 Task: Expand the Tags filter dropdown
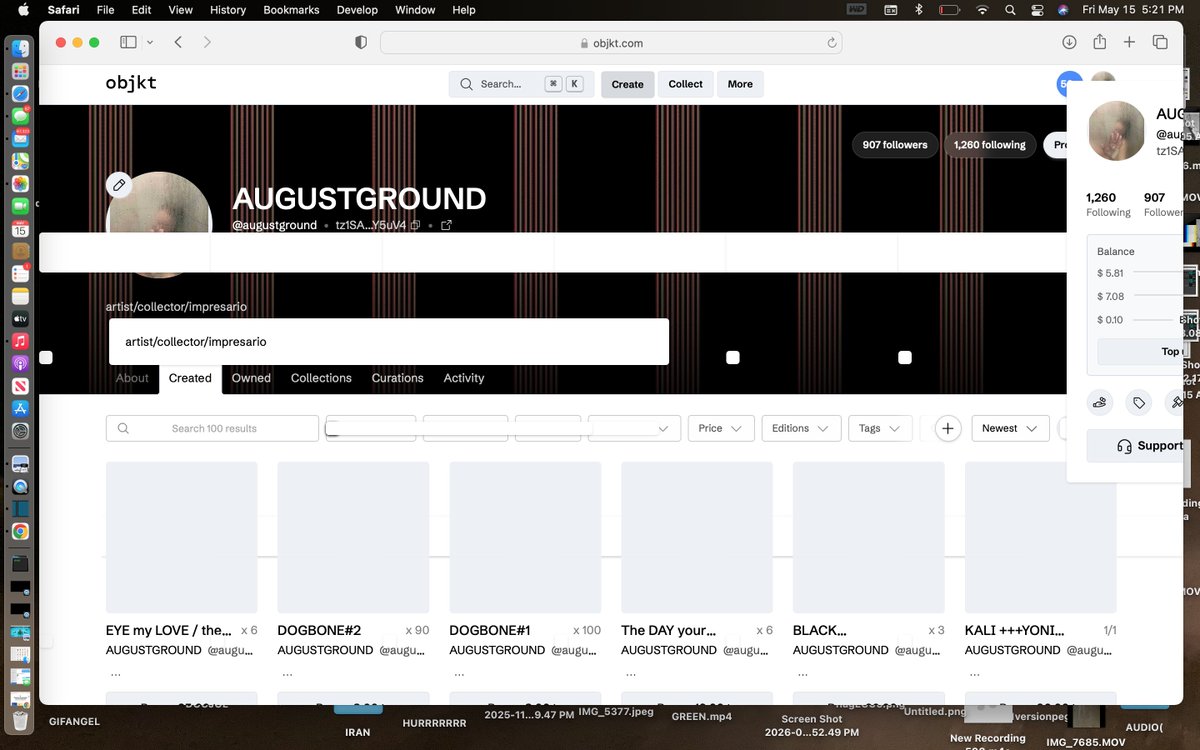tap(880, 428)
